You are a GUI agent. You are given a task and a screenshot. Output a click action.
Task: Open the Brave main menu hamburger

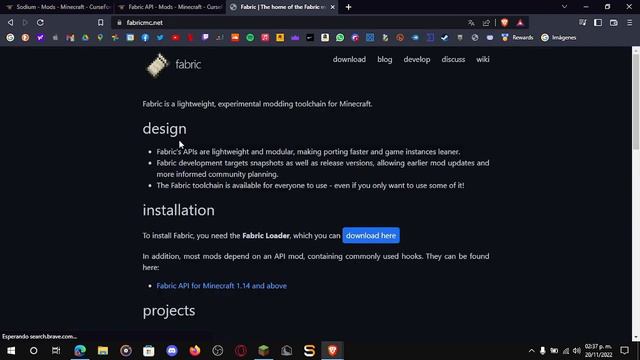click(x=629, y=23)
